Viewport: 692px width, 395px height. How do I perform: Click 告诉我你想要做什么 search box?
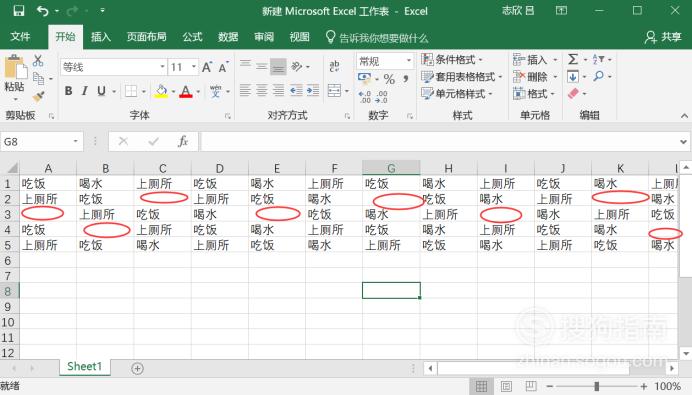pyautogui.click(x=377, y=38)
